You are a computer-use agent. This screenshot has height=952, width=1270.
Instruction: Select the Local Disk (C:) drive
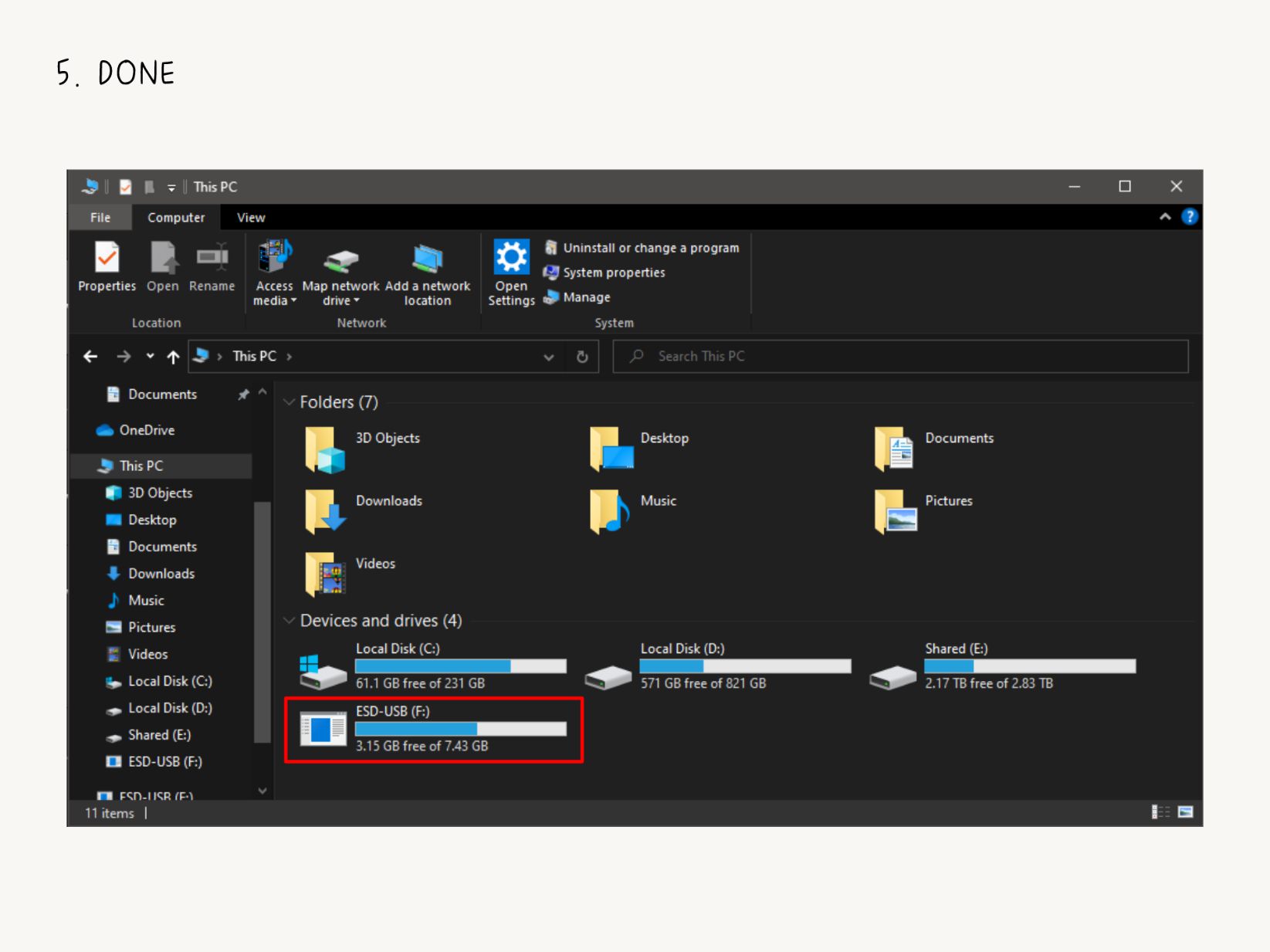pyautogui.click(x=434, y=666)
